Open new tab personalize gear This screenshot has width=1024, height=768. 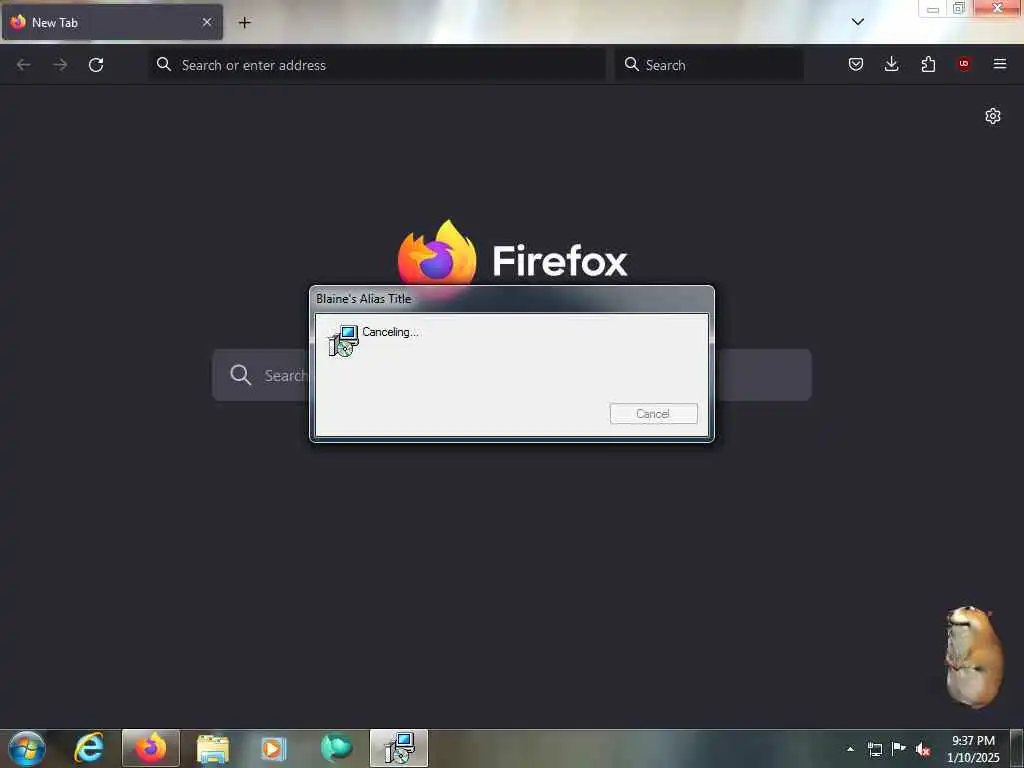pos(993,116)
